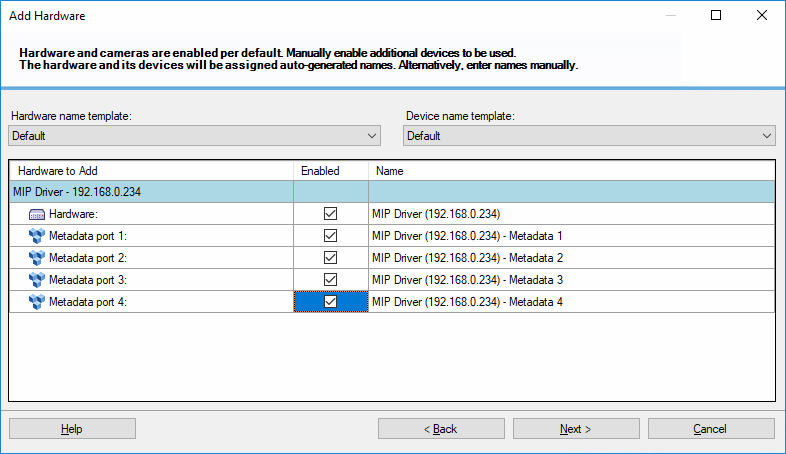Edit the Metadata 4 name field
786x454 pixels.
[571, 302]
